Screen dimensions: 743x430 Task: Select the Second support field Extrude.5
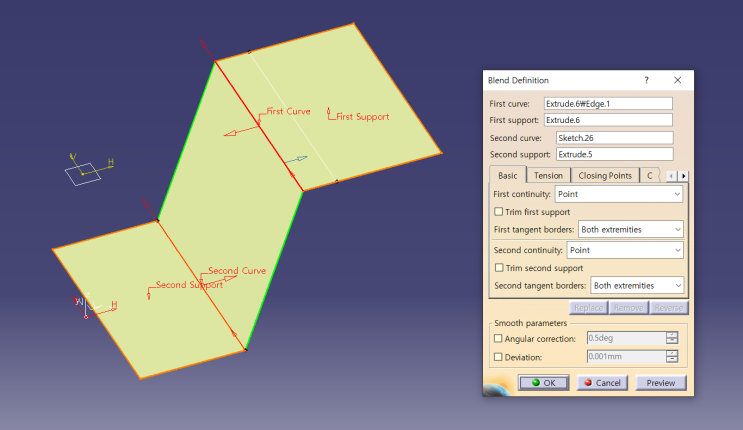615,154
